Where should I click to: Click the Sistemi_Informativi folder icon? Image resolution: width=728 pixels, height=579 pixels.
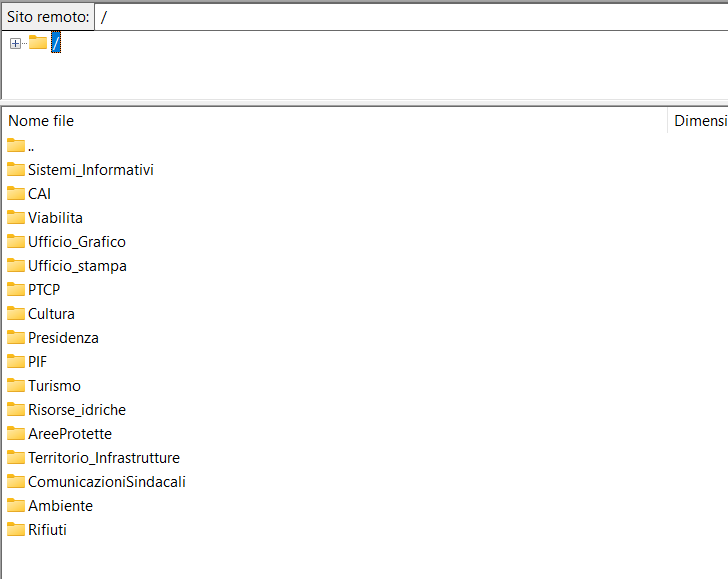click(x=16, y=169)
